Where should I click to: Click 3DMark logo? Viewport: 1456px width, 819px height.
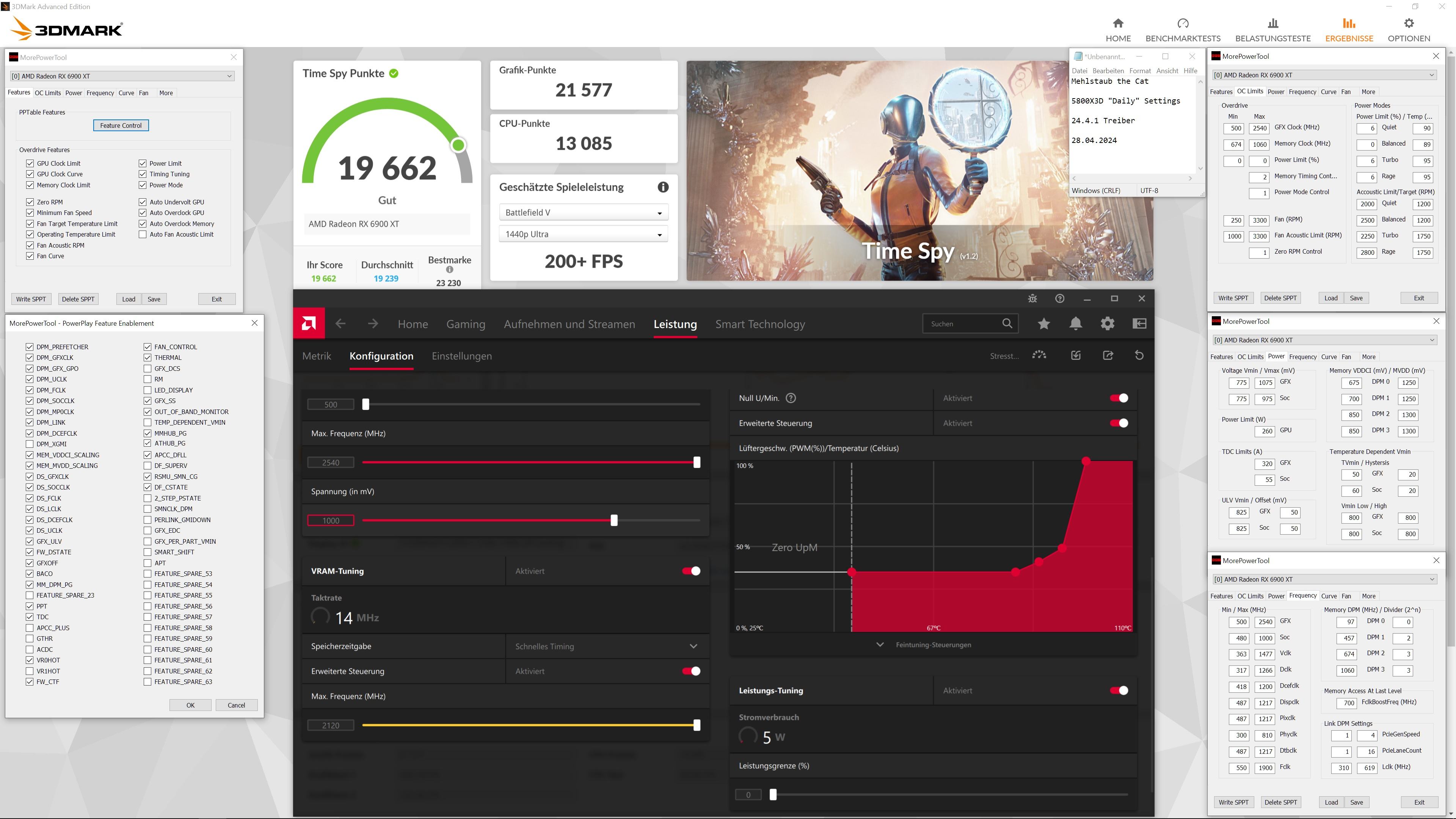(x=67, y=28)
